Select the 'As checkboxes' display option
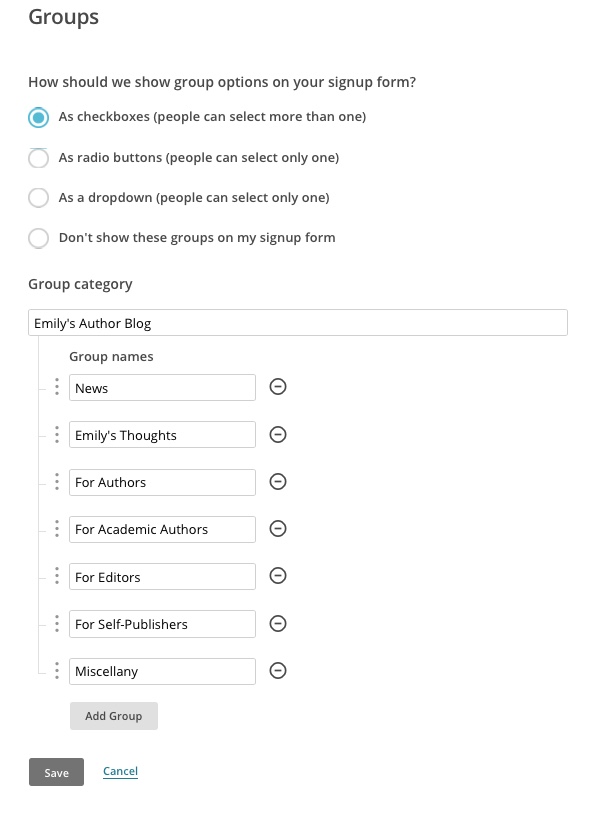The image size is (614, 818). coord(38,118)
